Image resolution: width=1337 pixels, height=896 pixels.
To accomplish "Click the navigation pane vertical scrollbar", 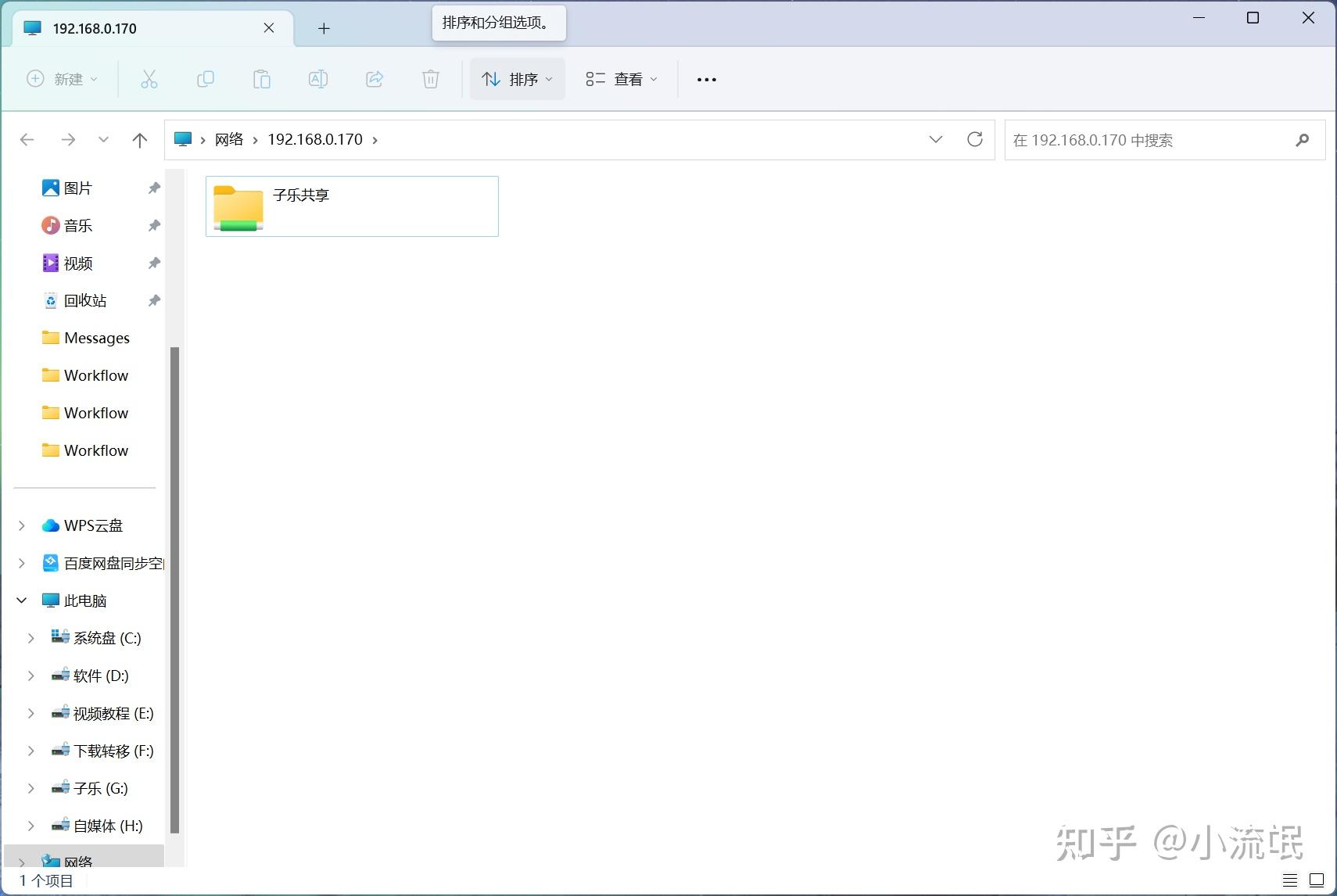I will [174, 590].
